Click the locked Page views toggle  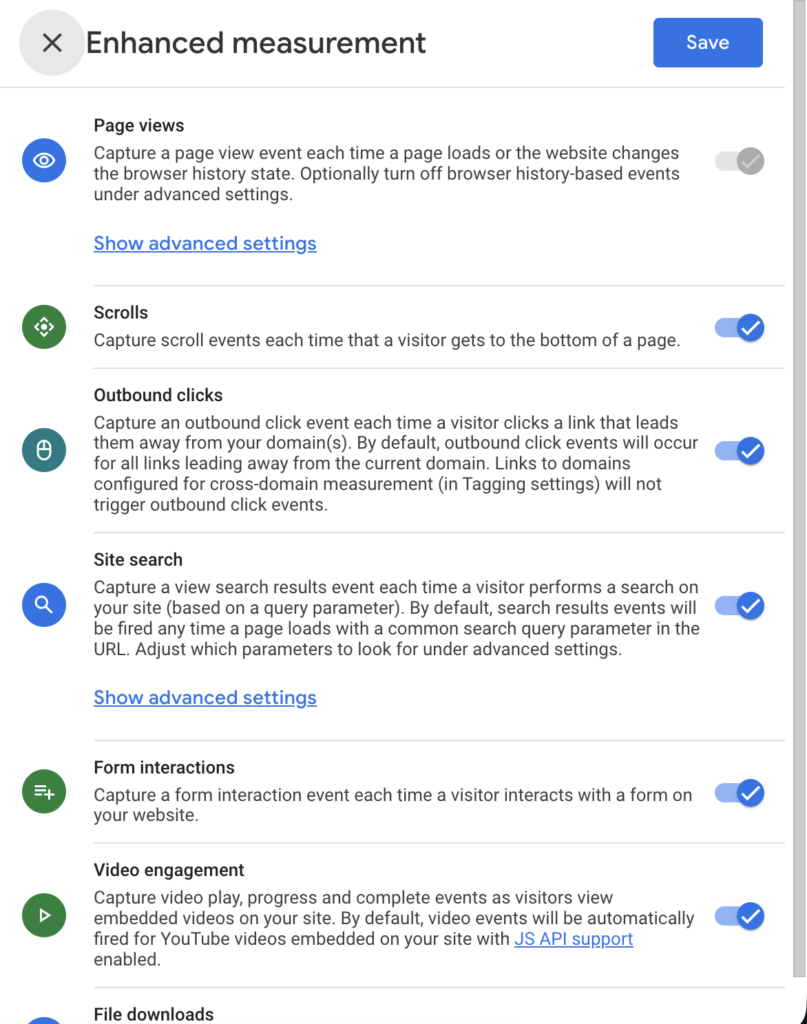pos(740,161)
